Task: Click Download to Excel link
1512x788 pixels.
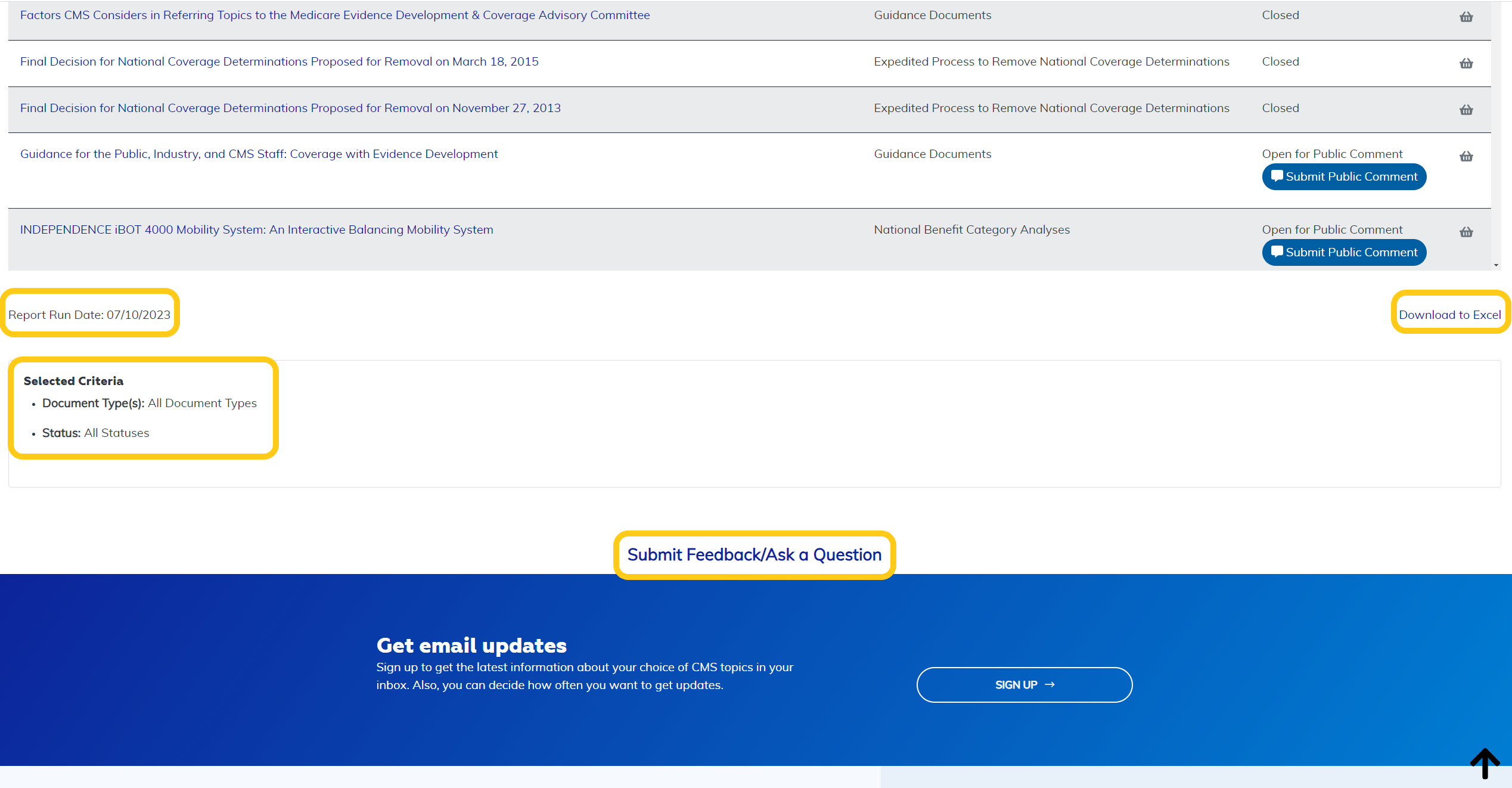Action: [1449, 315]
